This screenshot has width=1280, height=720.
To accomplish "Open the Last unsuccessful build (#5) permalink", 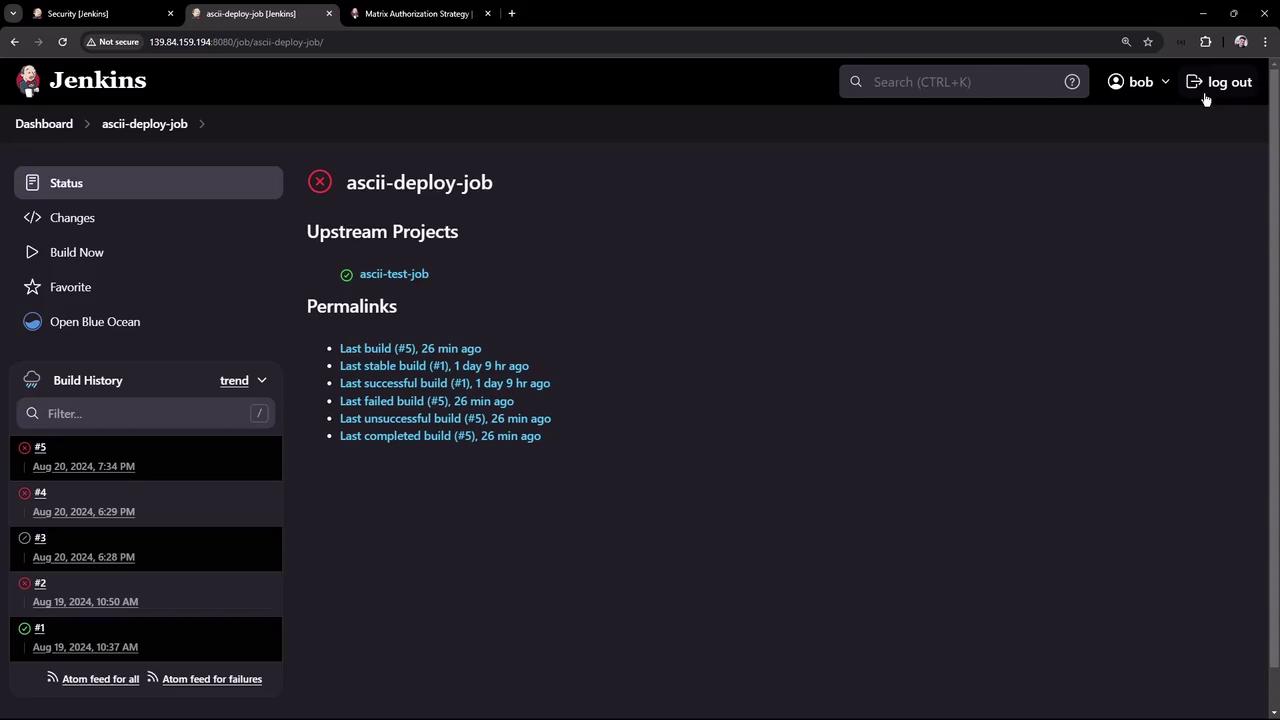I will pyautogui.click(x=445, y=419).
